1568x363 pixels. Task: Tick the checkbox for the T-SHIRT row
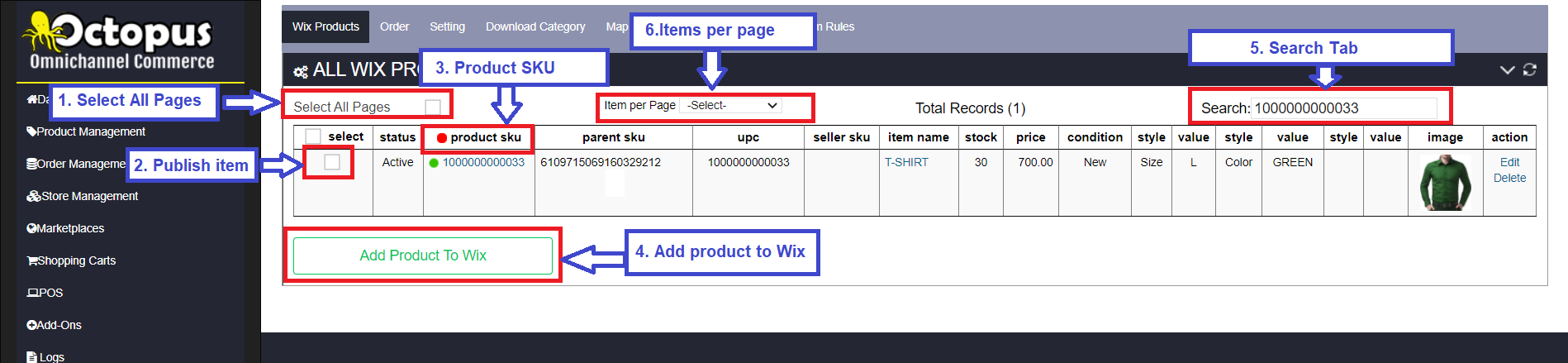point(332,162)
